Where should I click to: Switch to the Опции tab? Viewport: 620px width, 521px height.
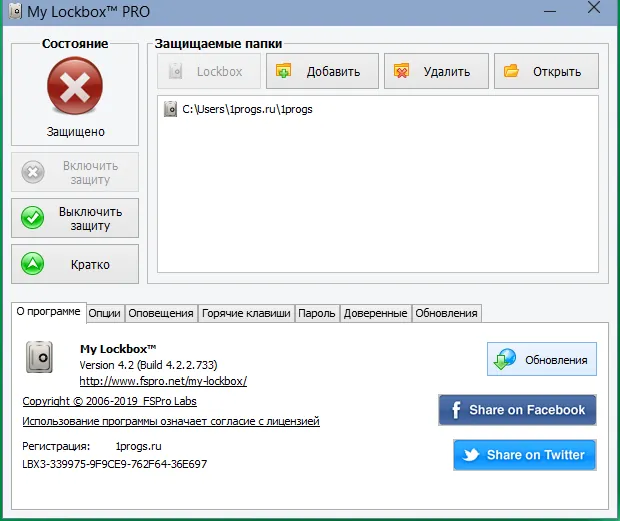(x=104, y=313)
